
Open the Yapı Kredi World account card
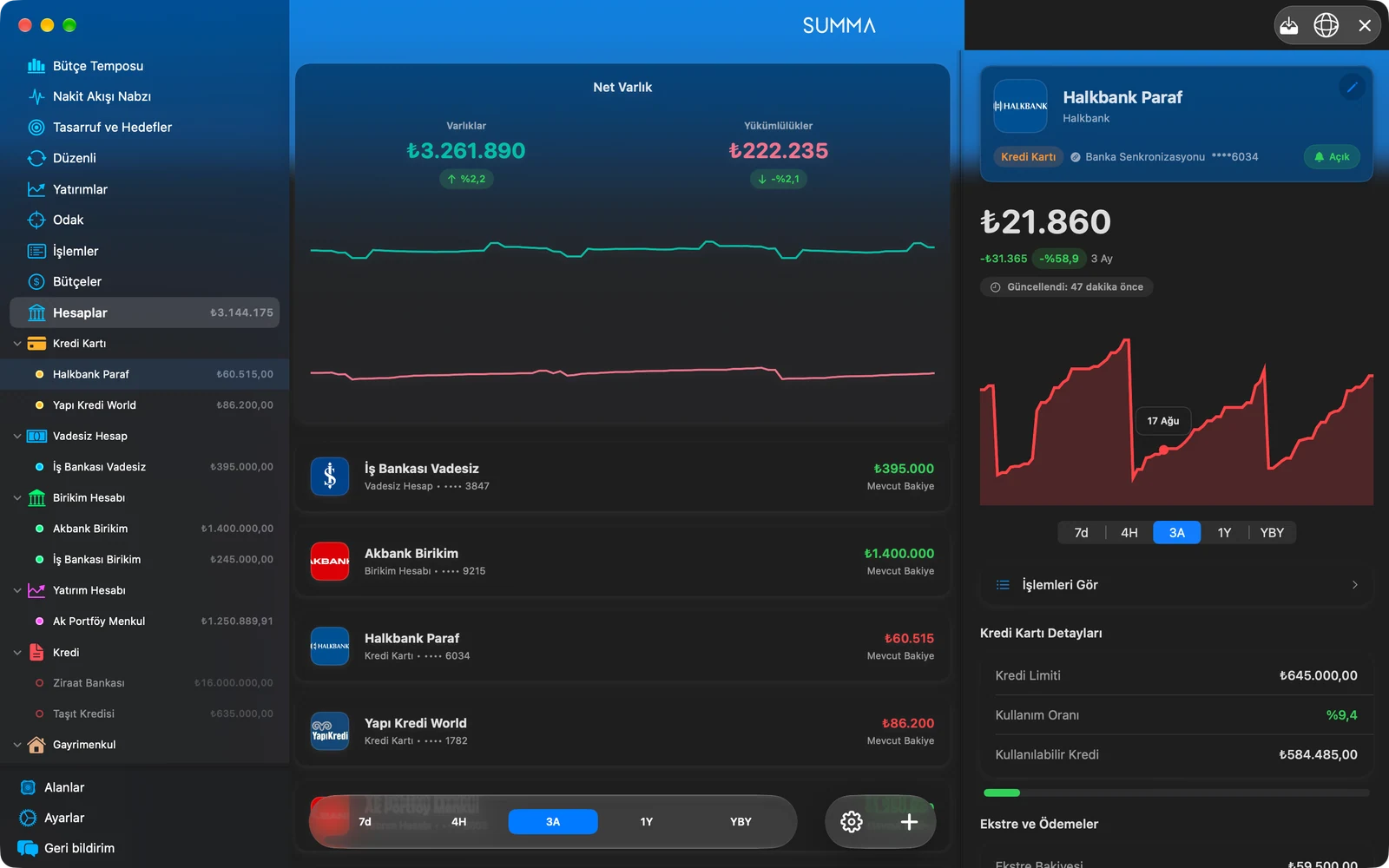pos(622,732)
